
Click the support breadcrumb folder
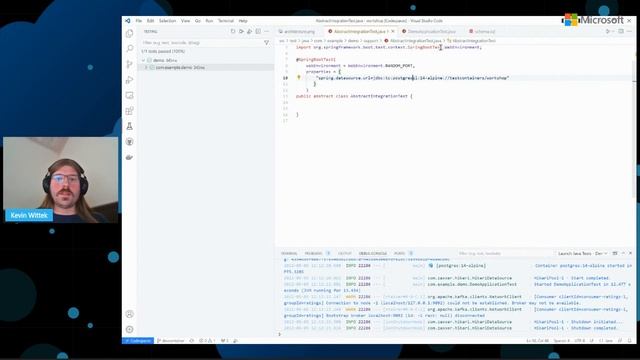tap(371, 41)
